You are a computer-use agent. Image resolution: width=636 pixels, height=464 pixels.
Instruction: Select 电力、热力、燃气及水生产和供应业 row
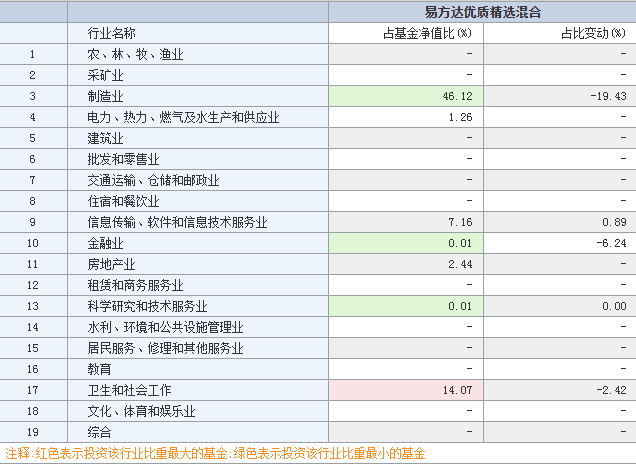click(x=183, y=117)
